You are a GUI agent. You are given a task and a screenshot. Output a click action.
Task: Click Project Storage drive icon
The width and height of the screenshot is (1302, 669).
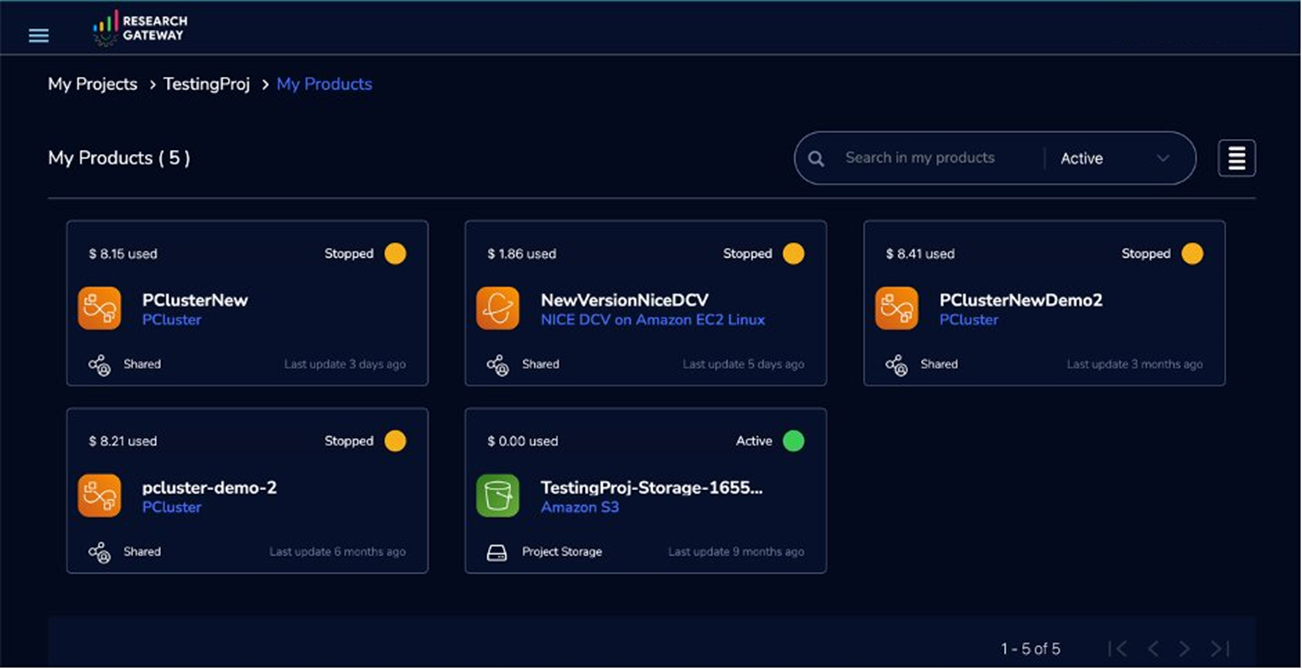click(x=497, y=552)
